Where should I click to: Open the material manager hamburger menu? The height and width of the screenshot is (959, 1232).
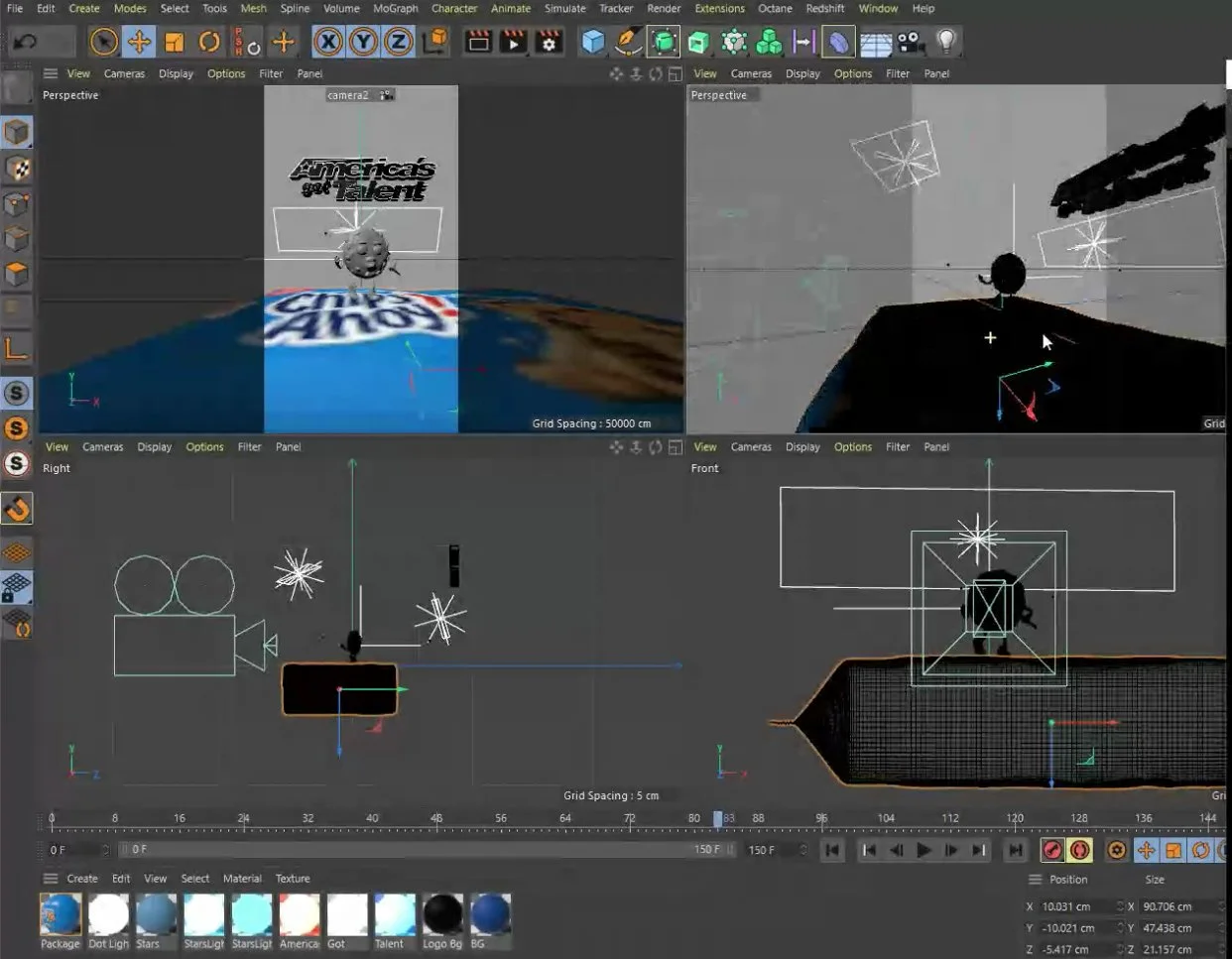tap(51, 879)
